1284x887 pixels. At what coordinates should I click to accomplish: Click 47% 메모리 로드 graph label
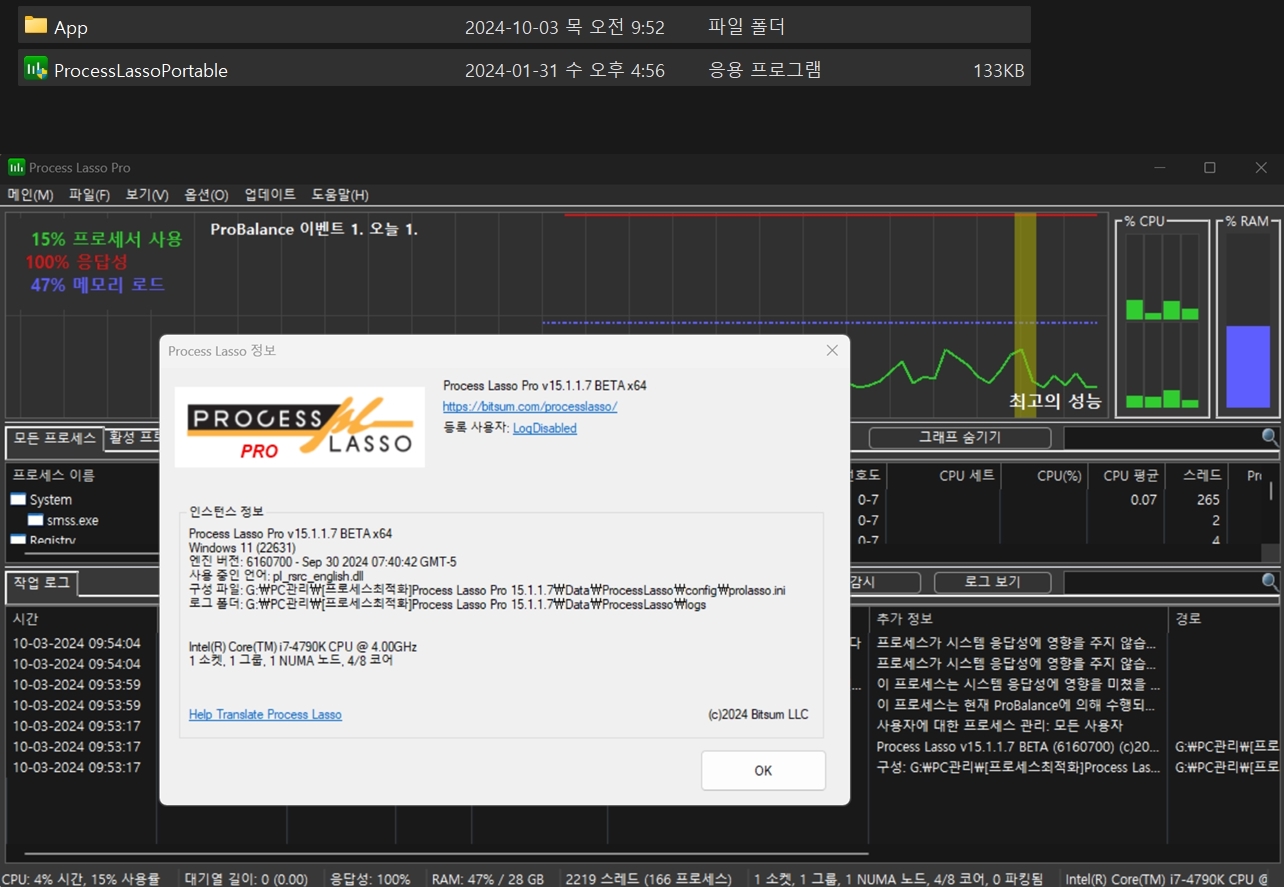[98, 285]
